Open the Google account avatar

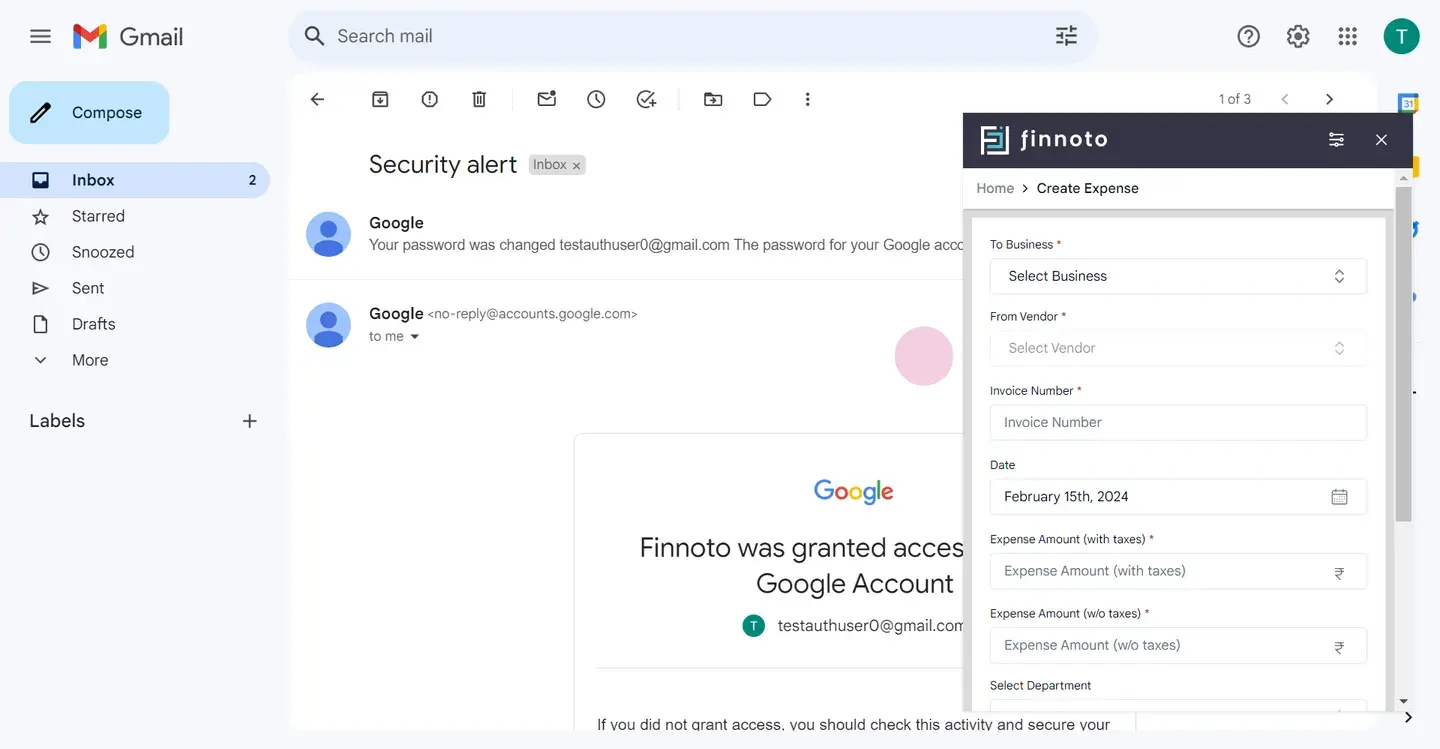(x=1401, y=37)
